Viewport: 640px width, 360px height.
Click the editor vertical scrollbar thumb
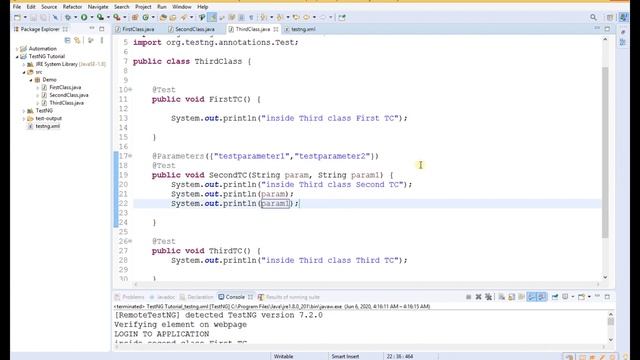605,152
